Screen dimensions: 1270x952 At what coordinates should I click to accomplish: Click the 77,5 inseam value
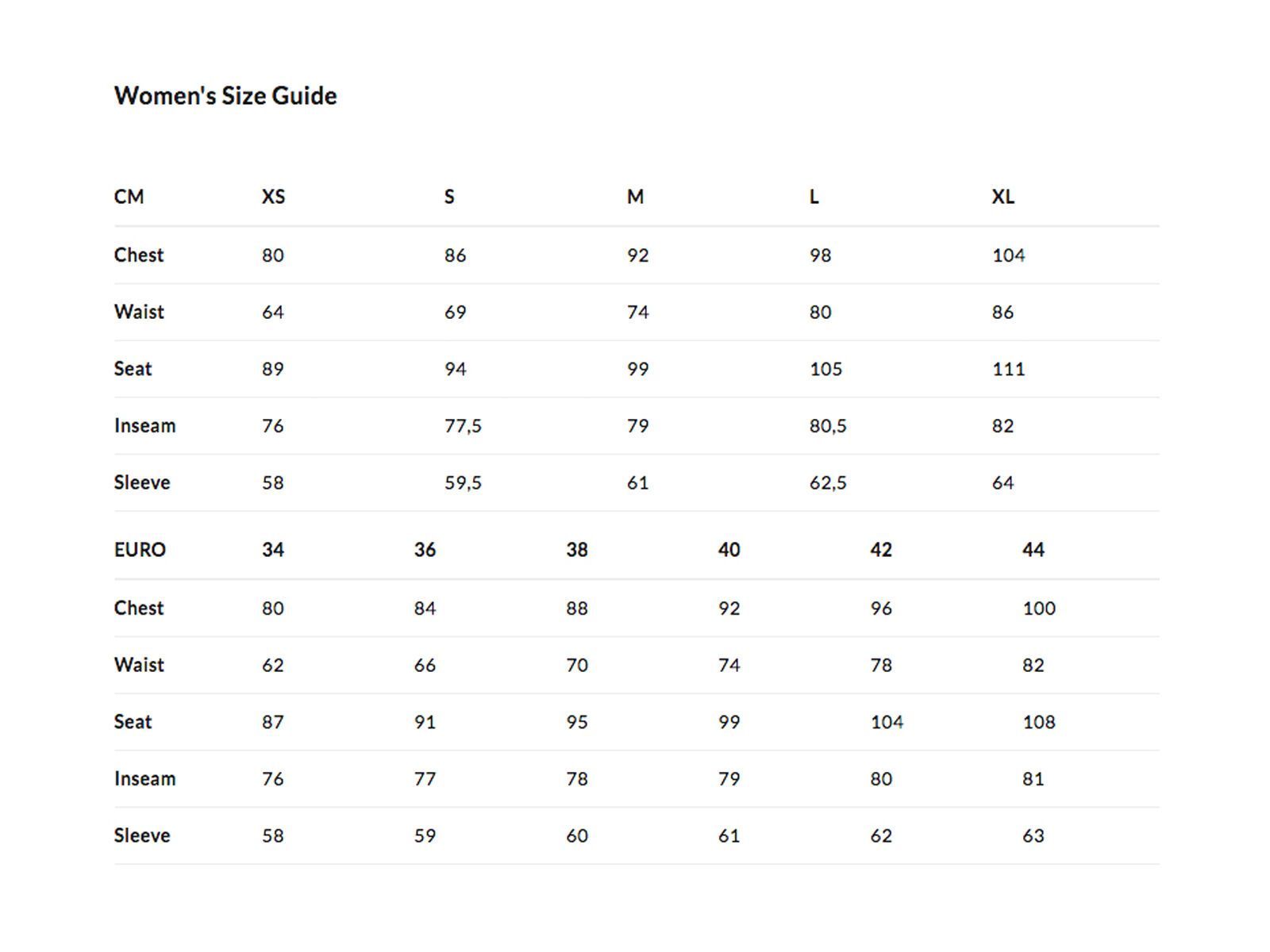[x=463, y=426]
